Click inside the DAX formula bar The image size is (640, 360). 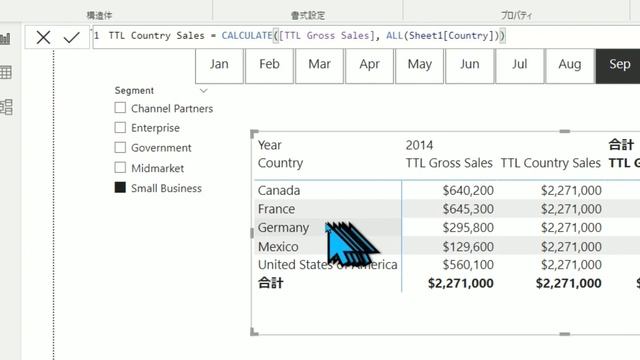(366, 37)
